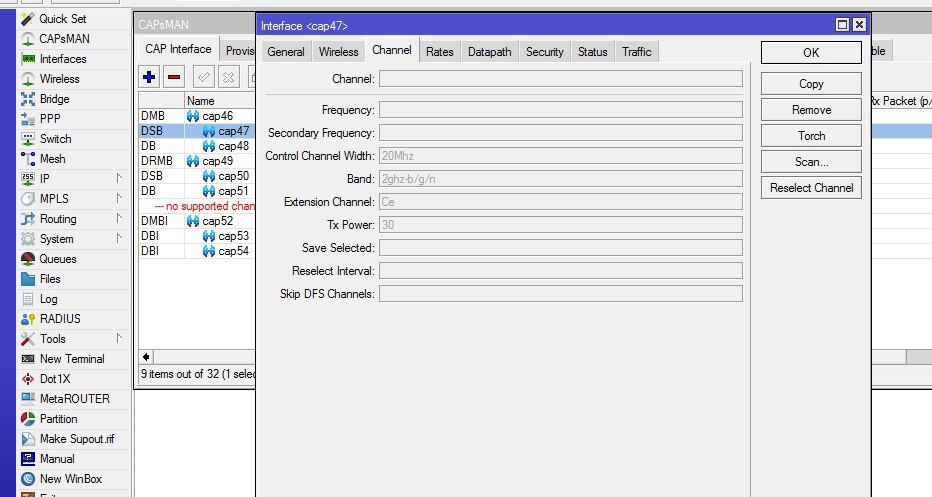Screen dimensions: 932x497
Task: Switch to the Datapath tab
Action: coord(490,52)
